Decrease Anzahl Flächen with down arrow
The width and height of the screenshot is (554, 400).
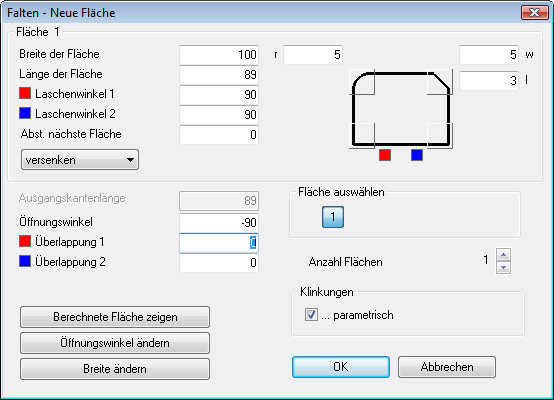click(503, 267)
